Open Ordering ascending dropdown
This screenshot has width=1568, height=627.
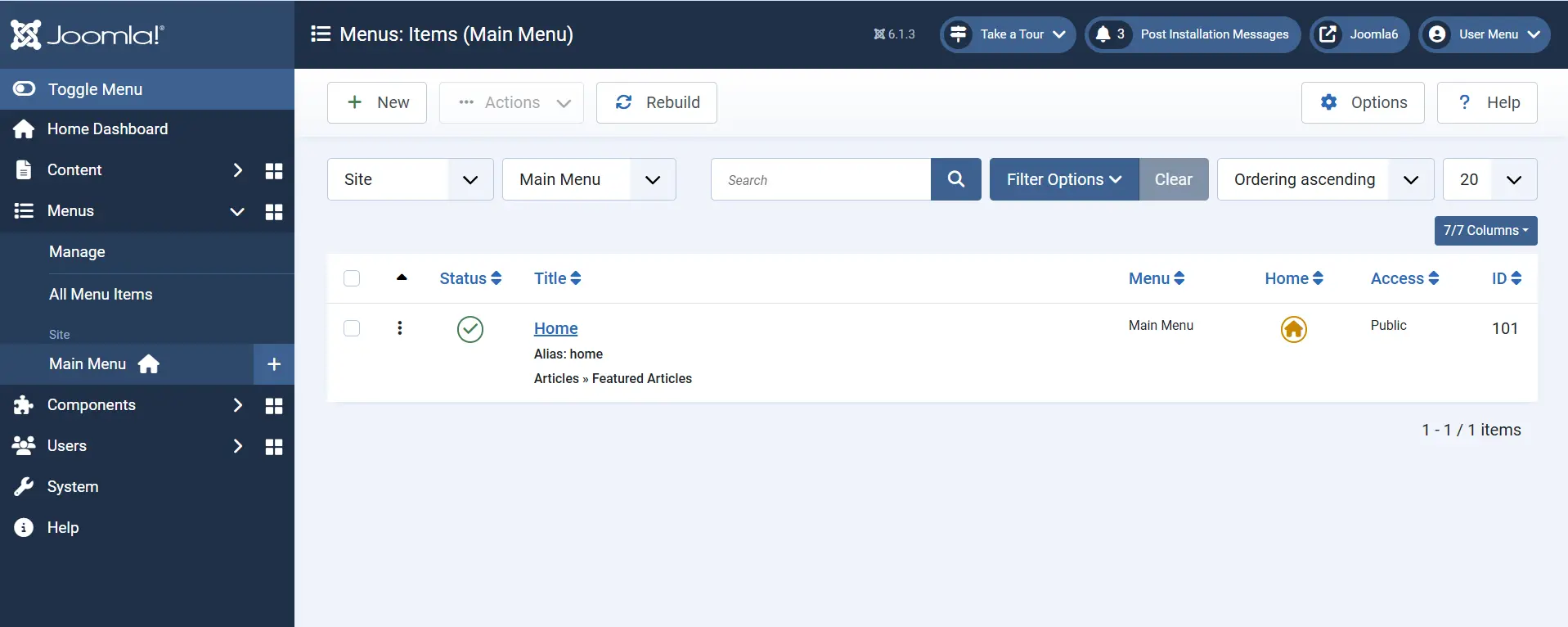click(1326, 179)
